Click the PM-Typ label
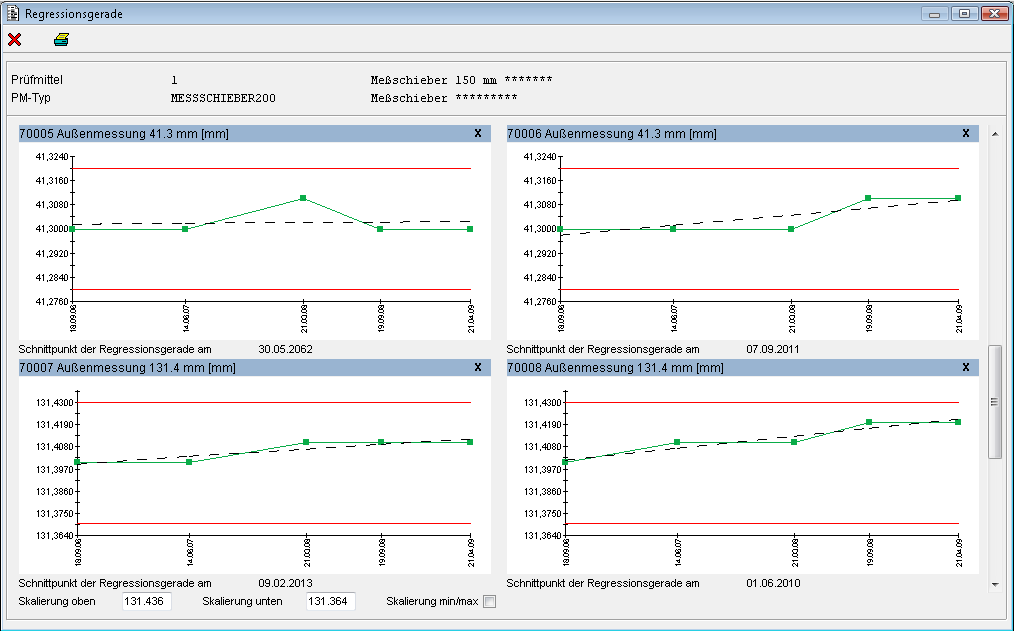This screenshot has width=1014, height=631. [31, 98]
